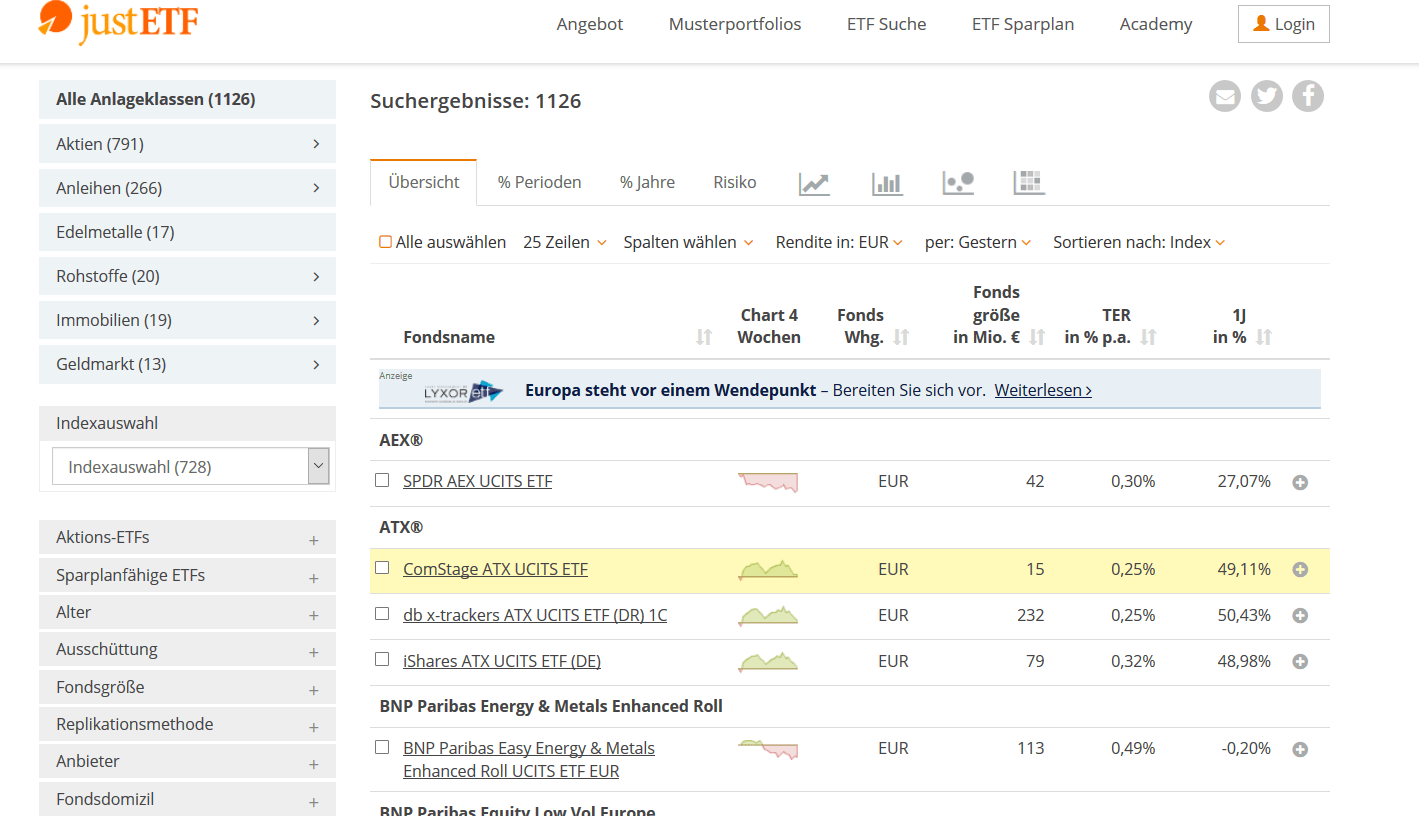This screenshot has width=1419, height=816.
Task: Open ETF Sparplan in navigation
Action: [x=1023, y=24]
